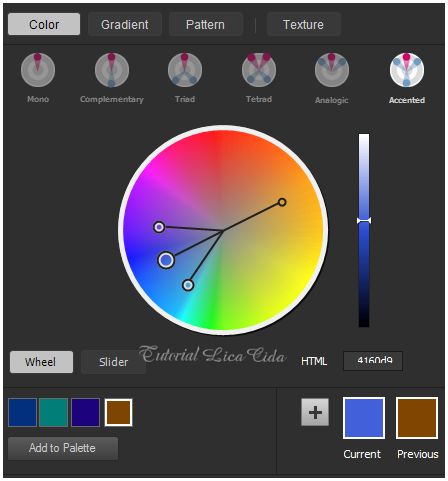Click the Accented scheme icon
Image resolution: width=448 pixels, height=481 pixels.
point(407,70)
